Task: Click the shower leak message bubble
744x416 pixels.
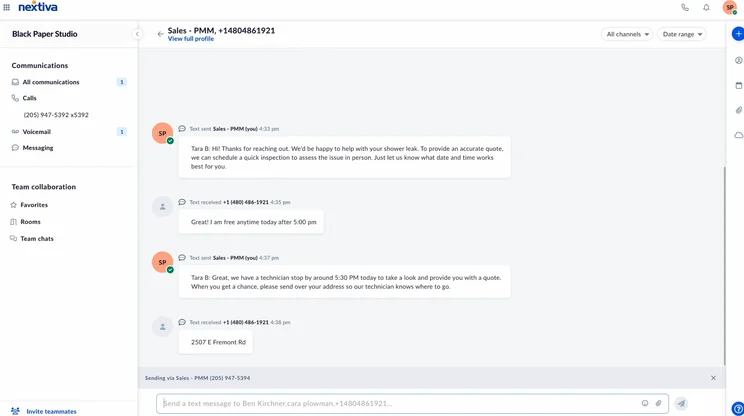Action: click(344, 157)
